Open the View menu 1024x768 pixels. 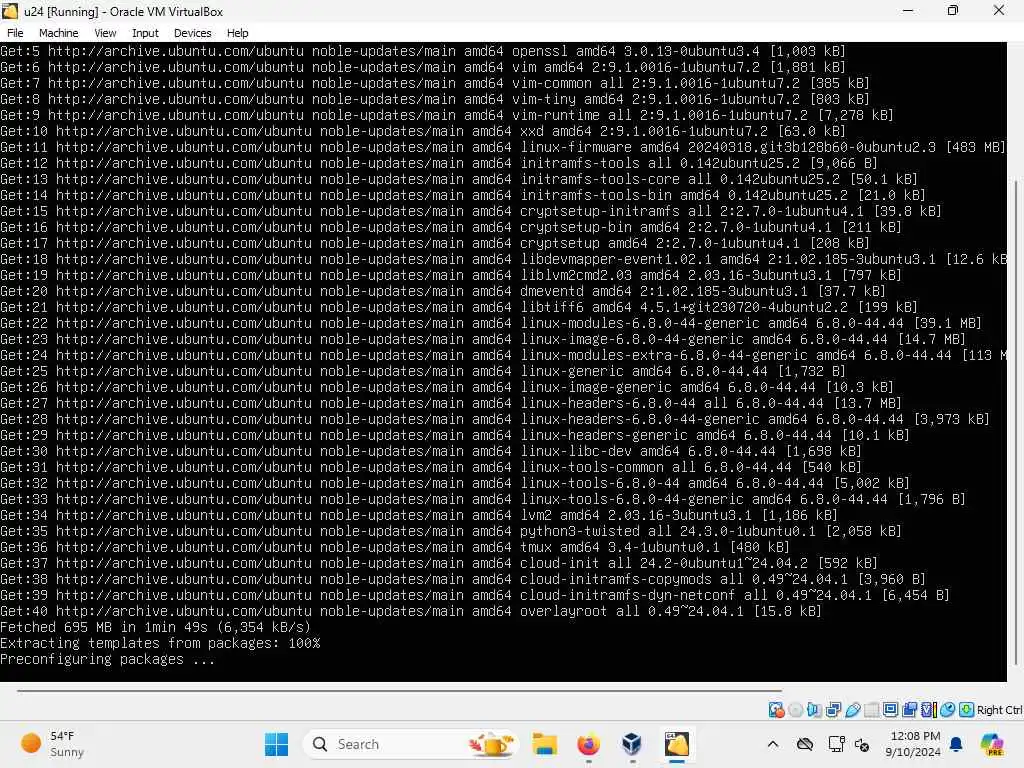(x=105, y=33)
